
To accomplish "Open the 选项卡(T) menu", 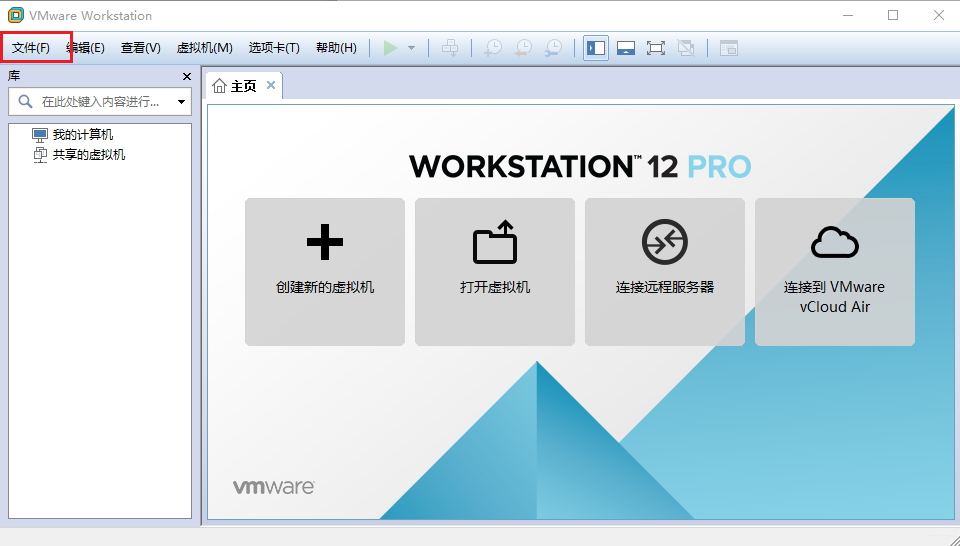I will pos(274,48).
